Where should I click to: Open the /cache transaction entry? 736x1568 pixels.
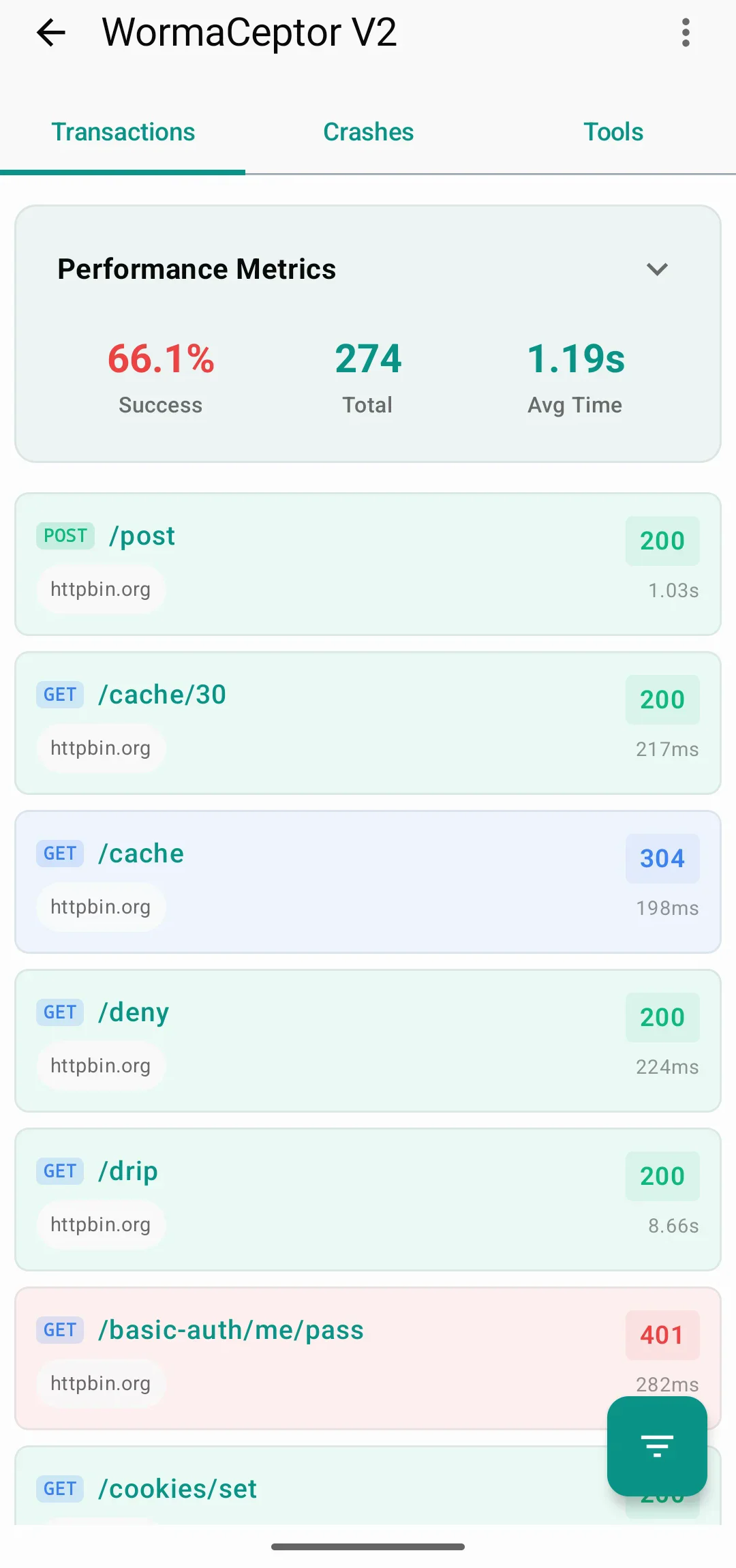pos(368,881)
